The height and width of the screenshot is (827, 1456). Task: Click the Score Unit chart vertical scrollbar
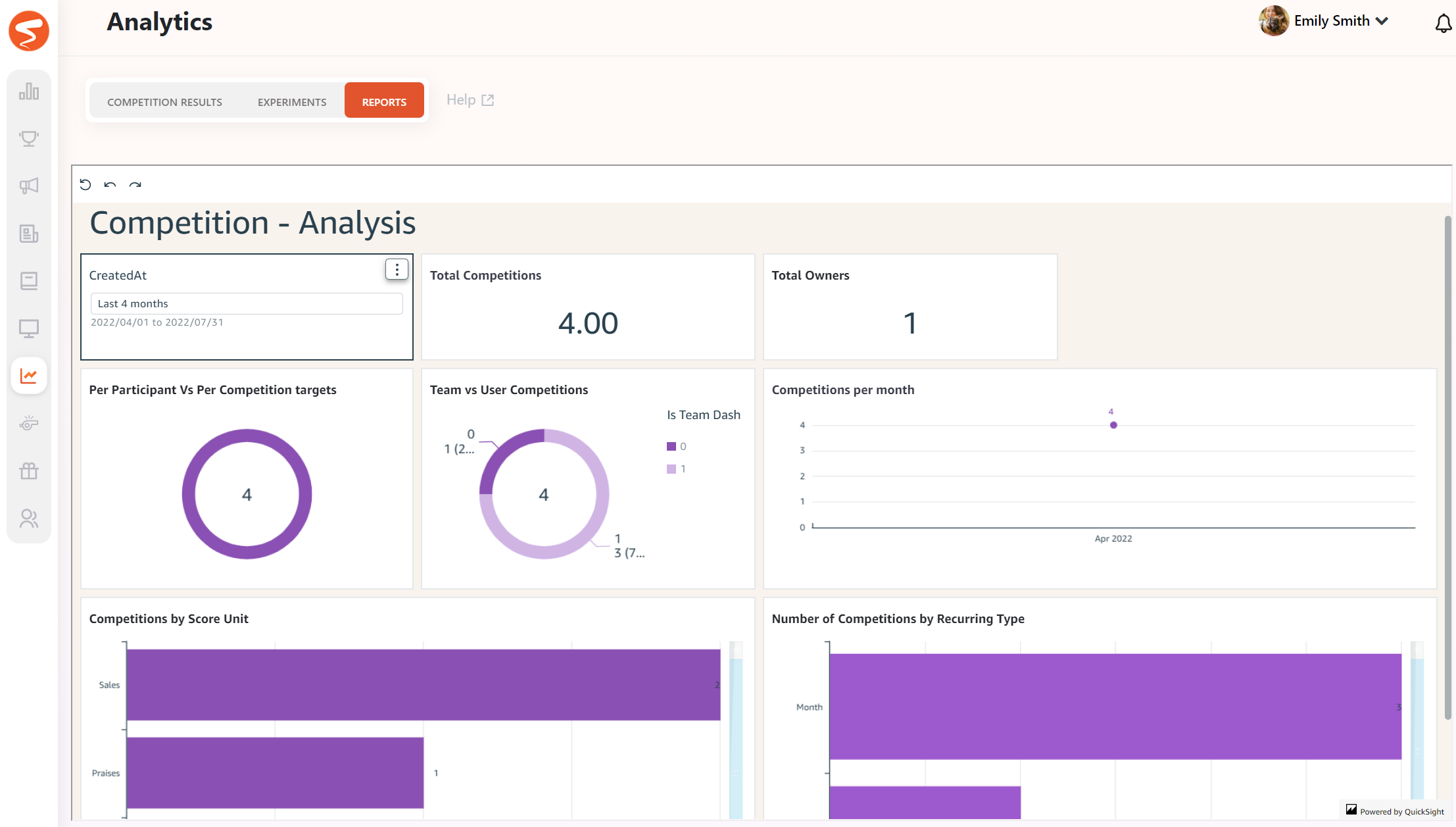pos(736,730)
